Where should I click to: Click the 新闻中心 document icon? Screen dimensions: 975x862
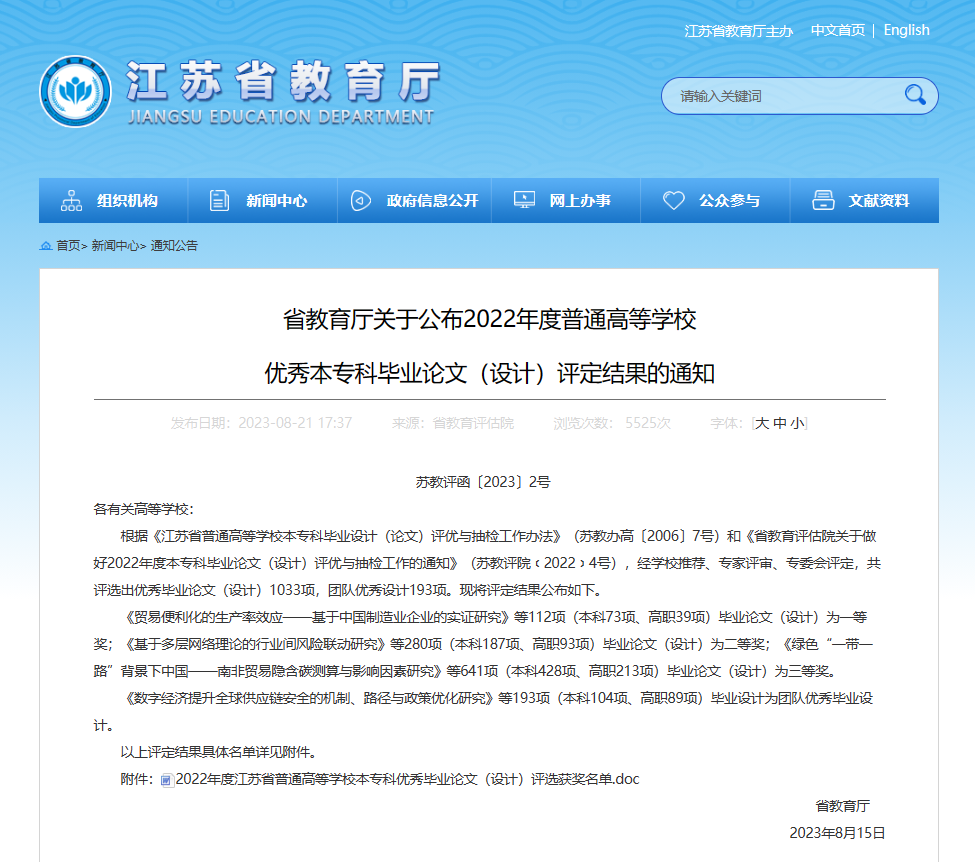(x=219, y=200)
